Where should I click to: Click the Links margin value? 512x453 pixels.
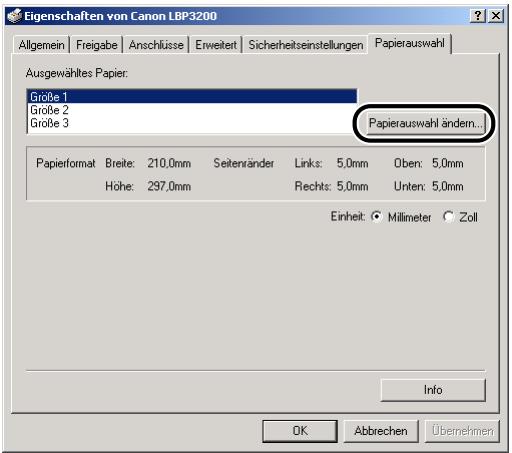pos(352,163)
